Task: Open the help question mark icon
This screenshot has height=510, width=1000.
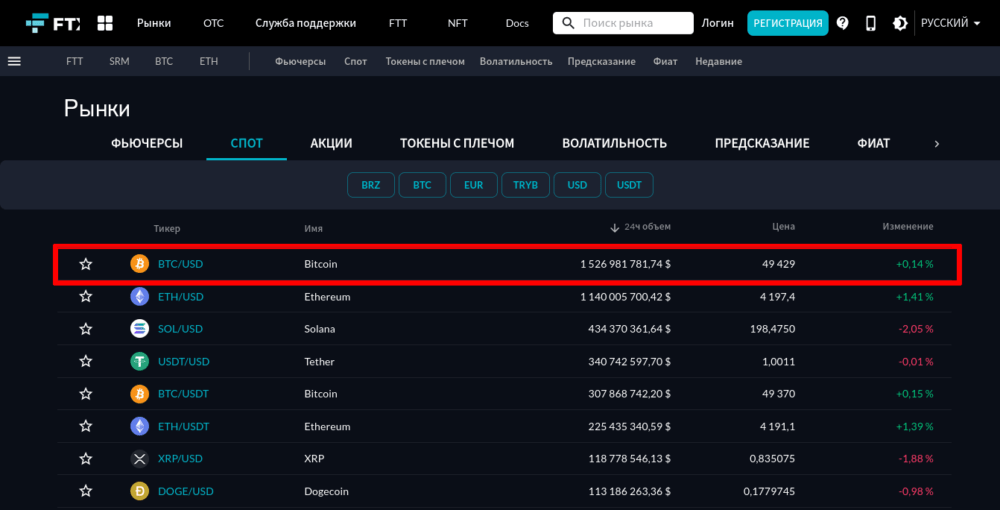Action: [x=843, y=23]
